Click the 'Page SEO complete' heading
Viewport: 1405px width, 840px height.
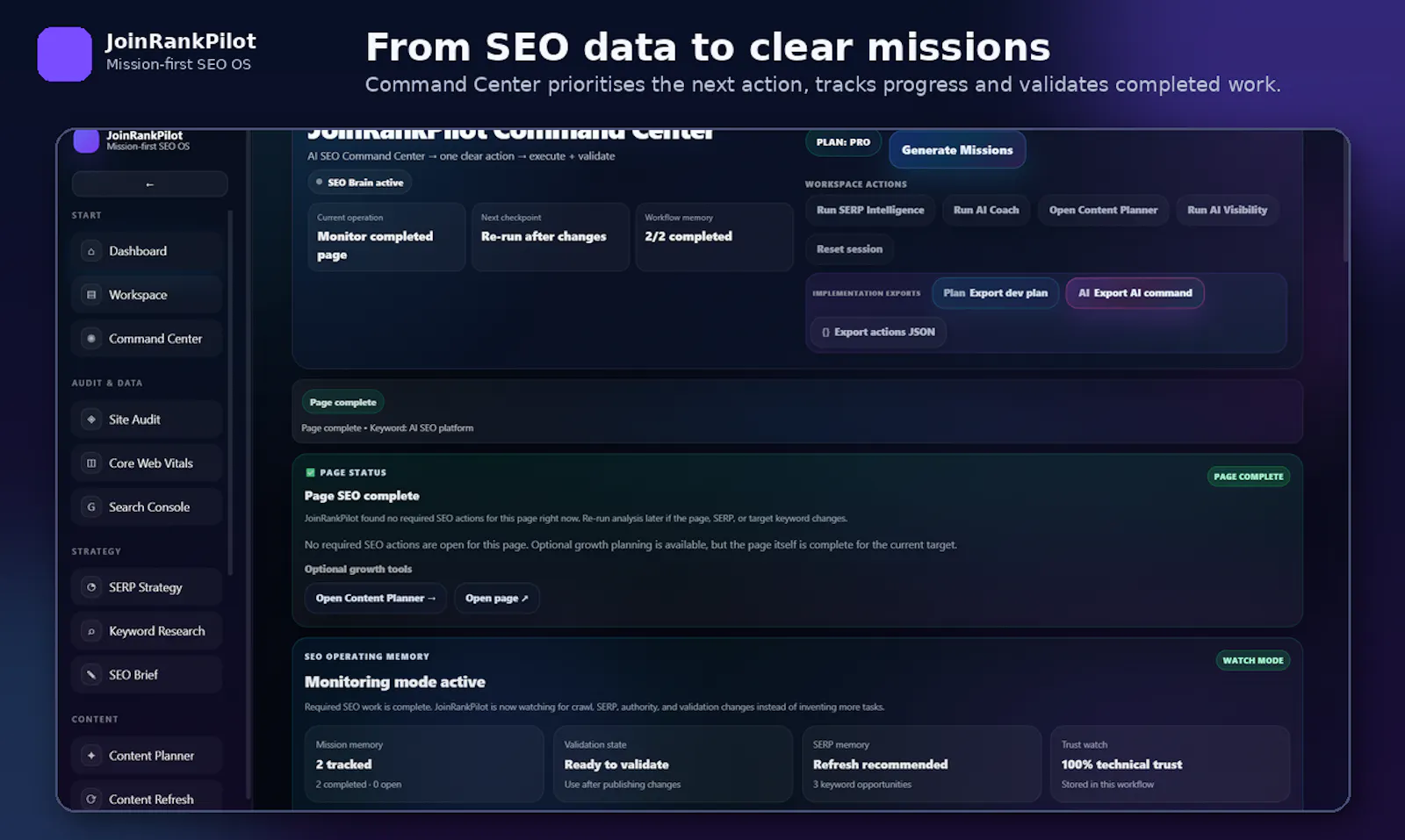[x=362, y=496]
